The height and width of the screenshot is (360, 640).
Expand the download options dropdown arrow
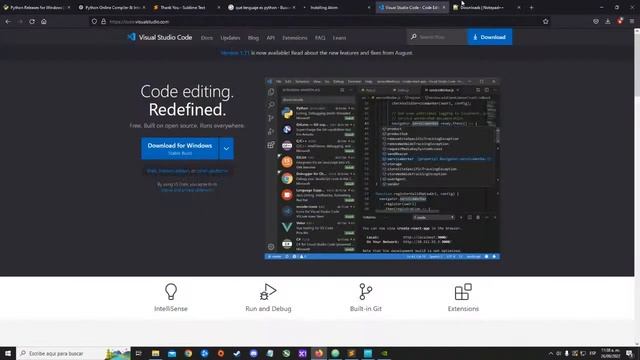[x=226, y=149]
